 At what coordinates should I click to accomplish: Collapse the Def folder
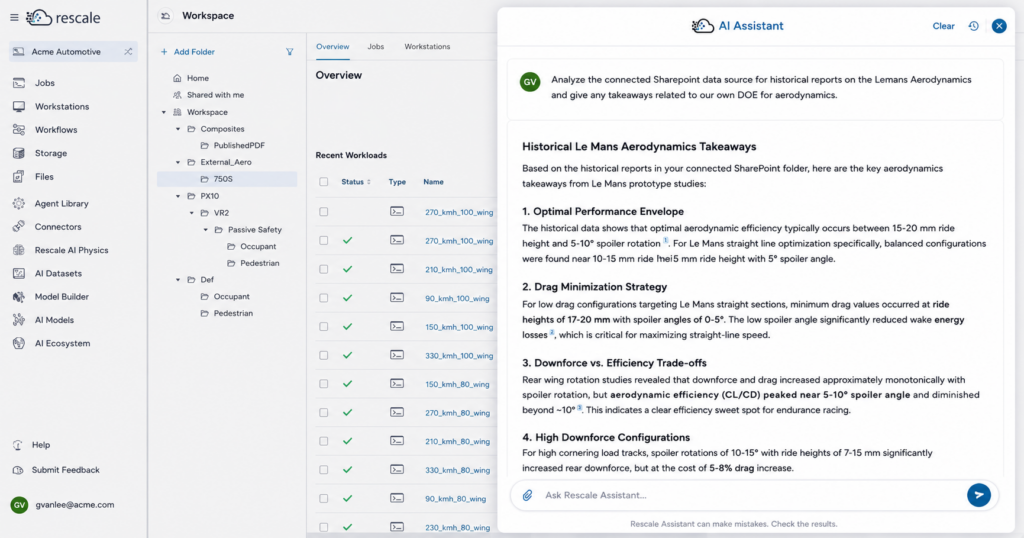point(178,279)
